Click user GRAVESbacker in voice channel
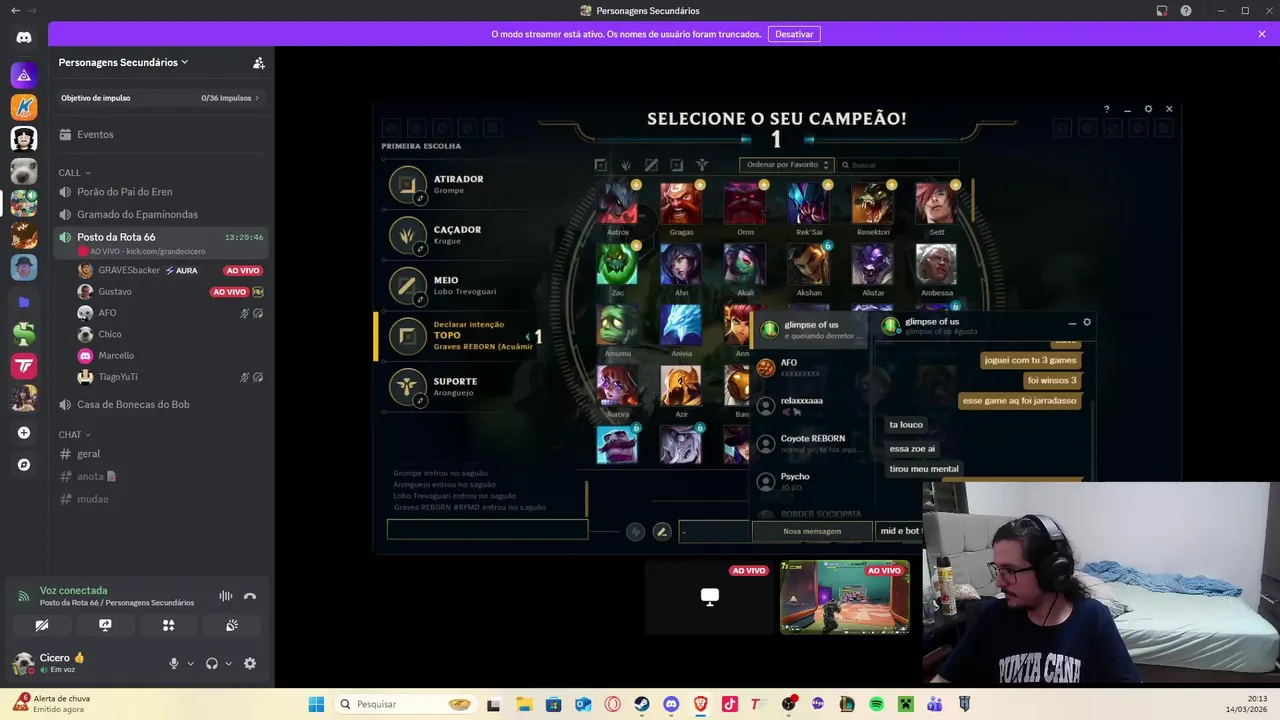This screenshot has height=720, width=1280. 170,270
